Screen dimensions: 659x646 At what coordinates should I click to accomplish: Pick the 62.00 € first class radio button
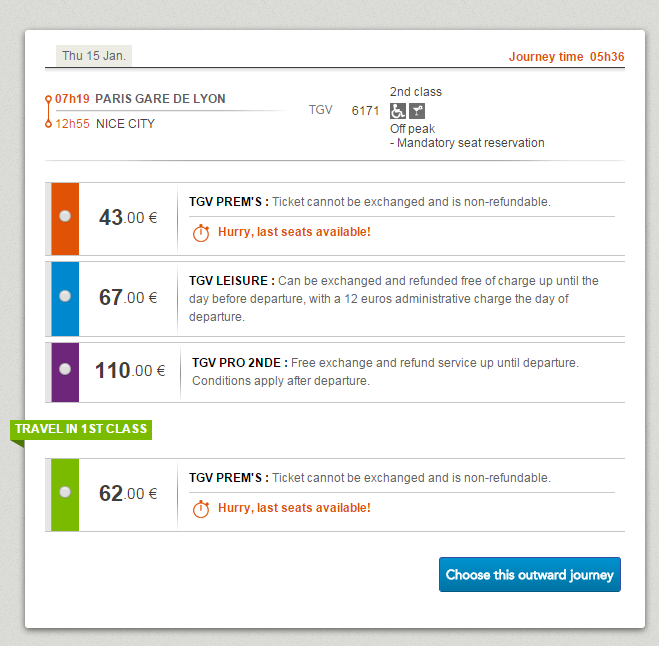click(65, 492)
